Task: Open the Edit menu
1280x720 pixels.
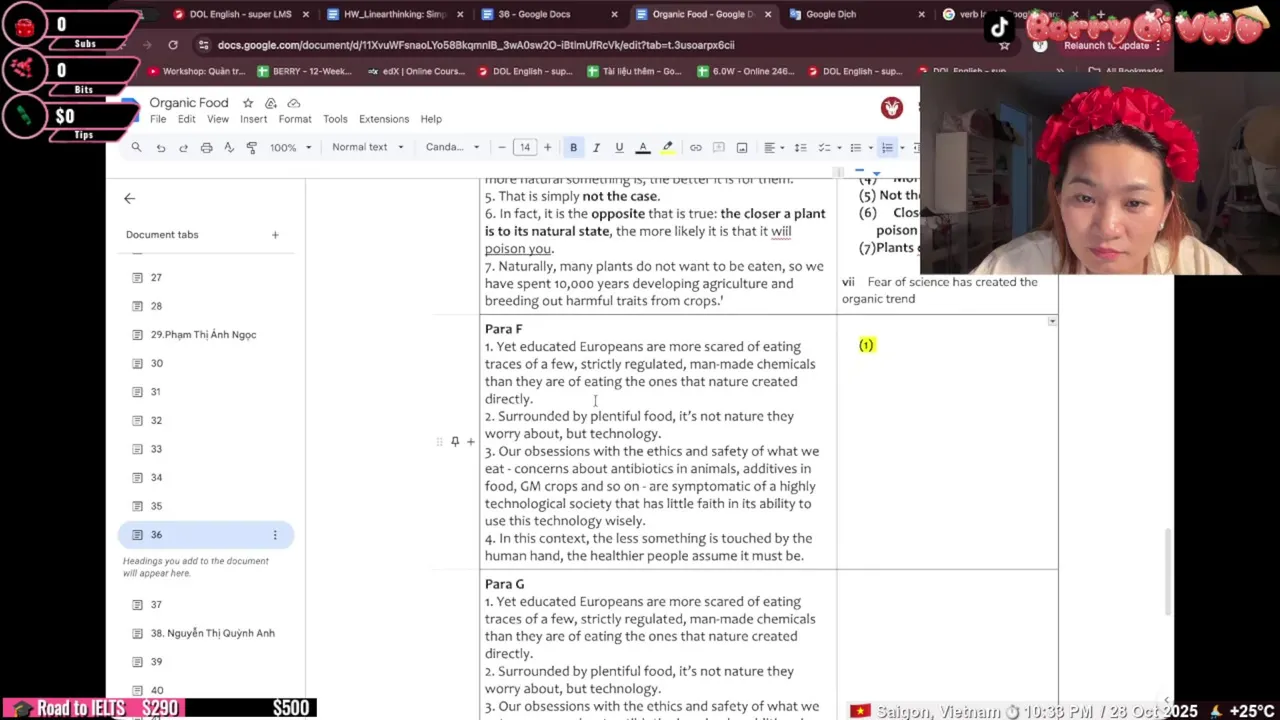Action: click(187, 119)
